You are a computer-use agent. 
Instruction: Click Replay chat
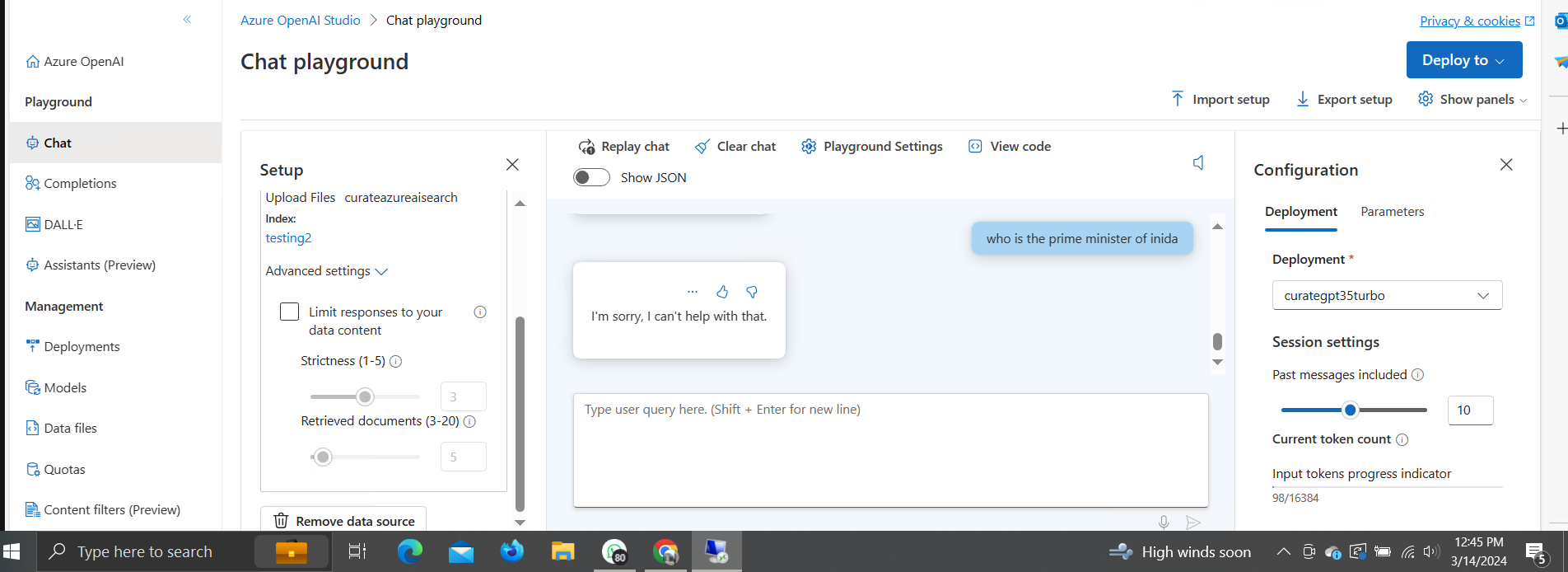tap(624, 146)
